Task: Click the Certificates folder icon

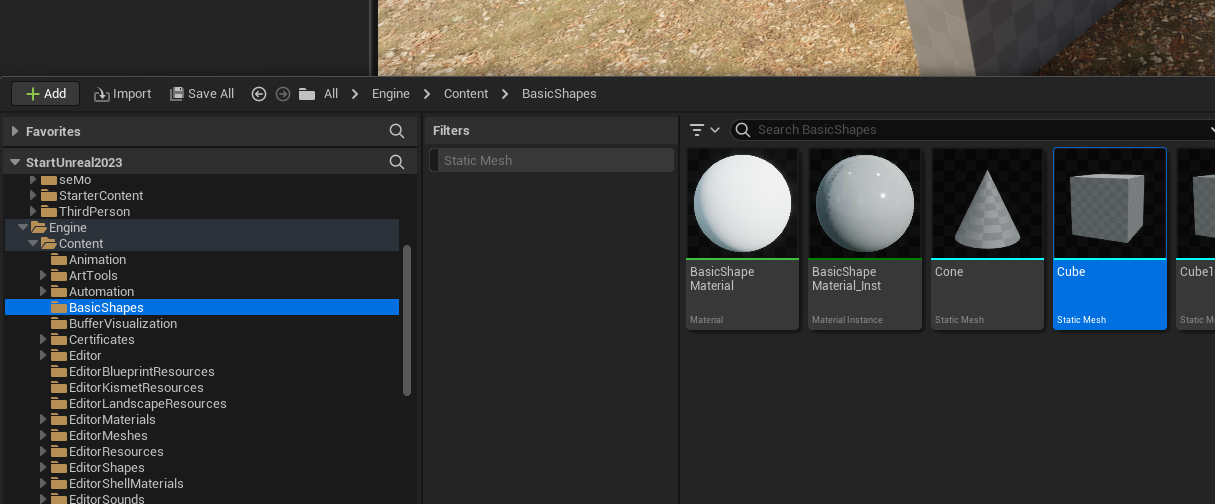Action: 59,340
